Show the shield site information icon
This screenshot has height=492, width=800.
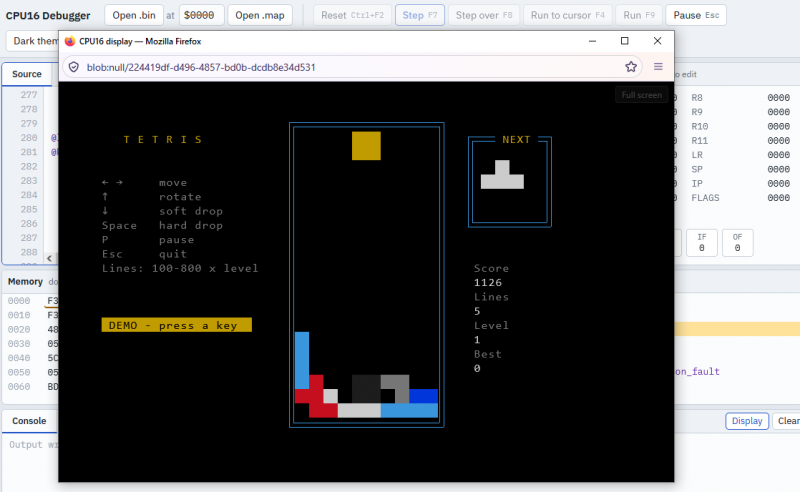[74, 67]
